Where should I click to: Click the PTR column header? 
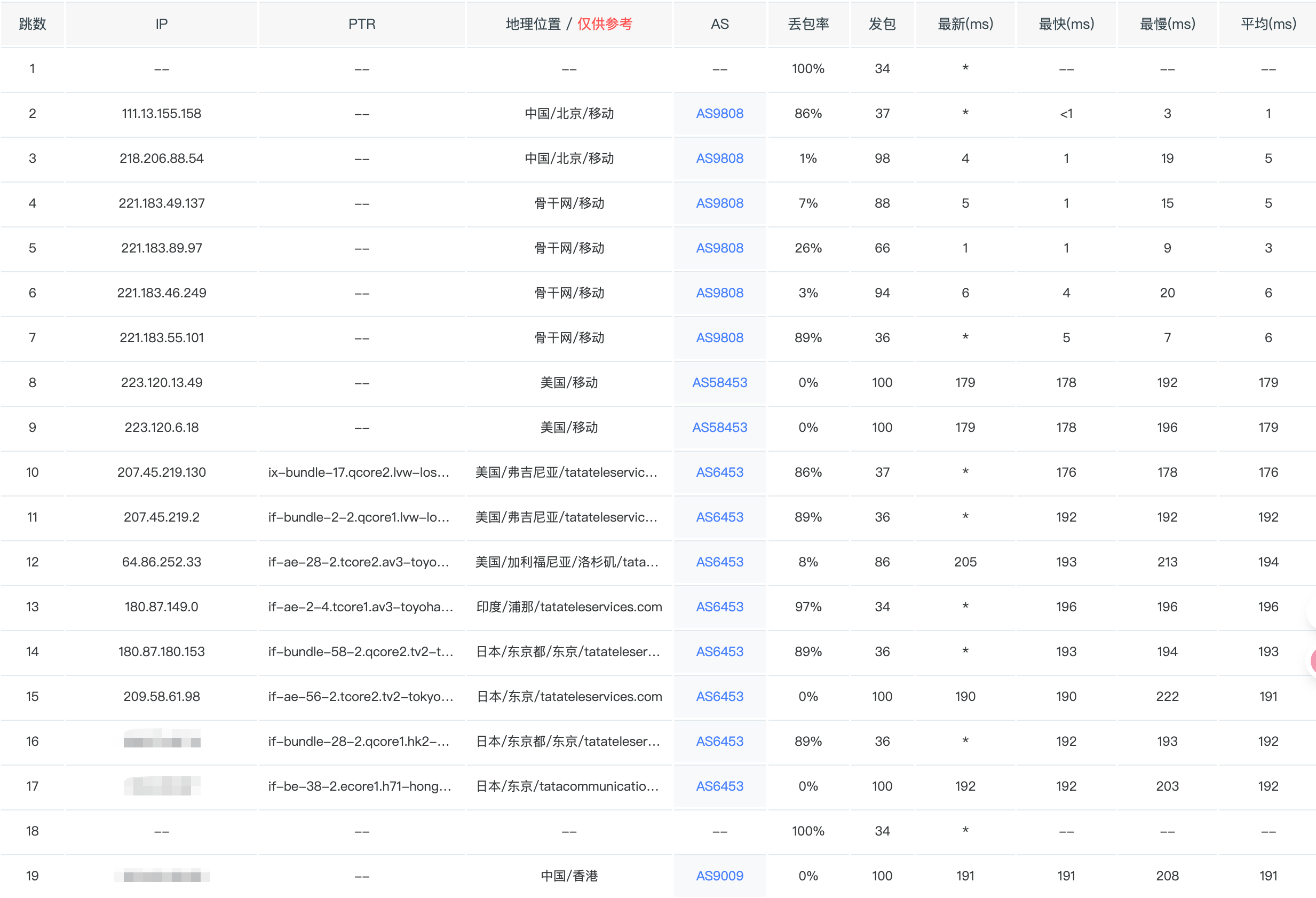click(x=361, y=24)
